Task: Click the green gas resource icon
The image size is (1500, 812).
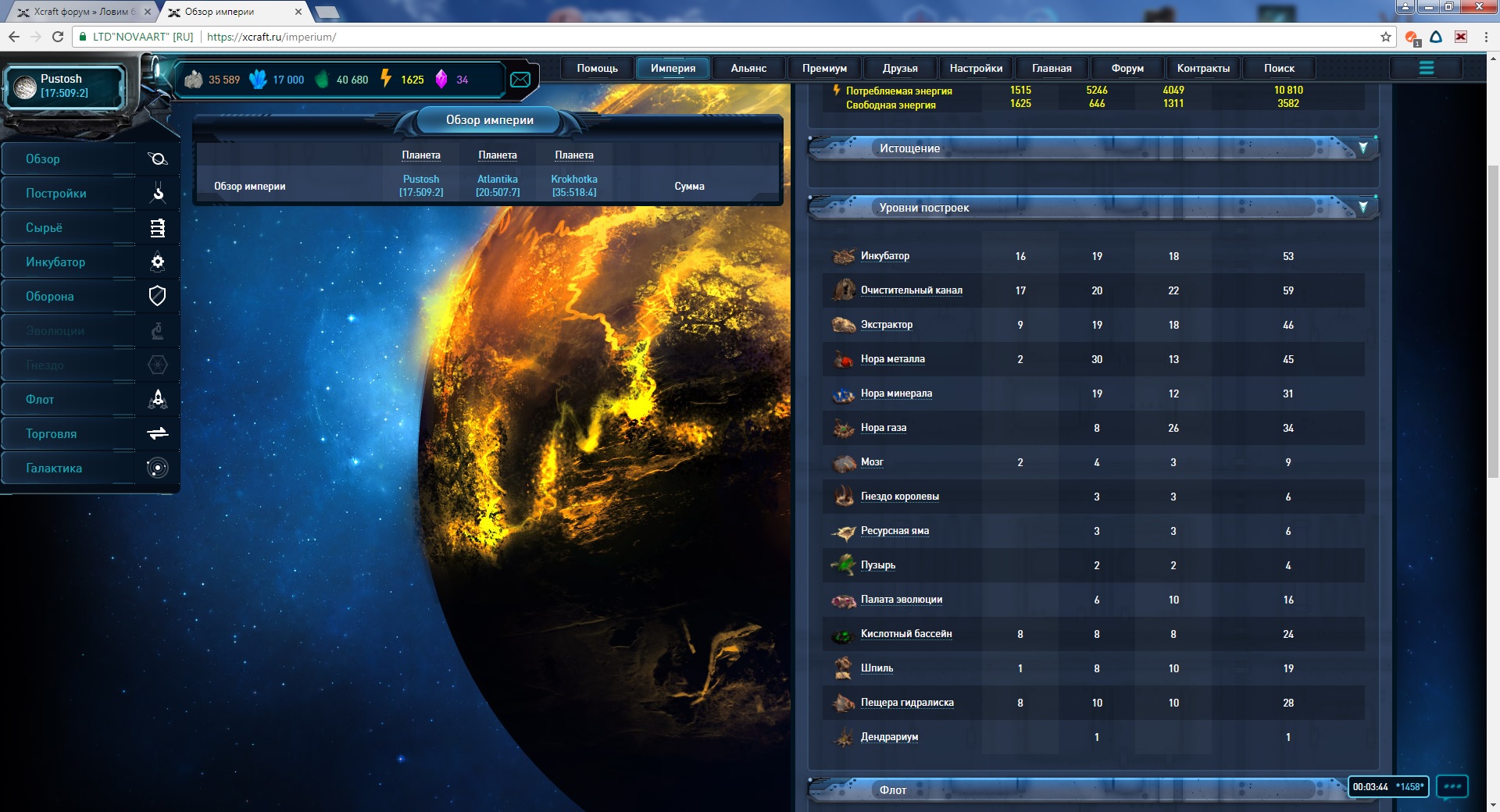Action: tap(322, 79)
